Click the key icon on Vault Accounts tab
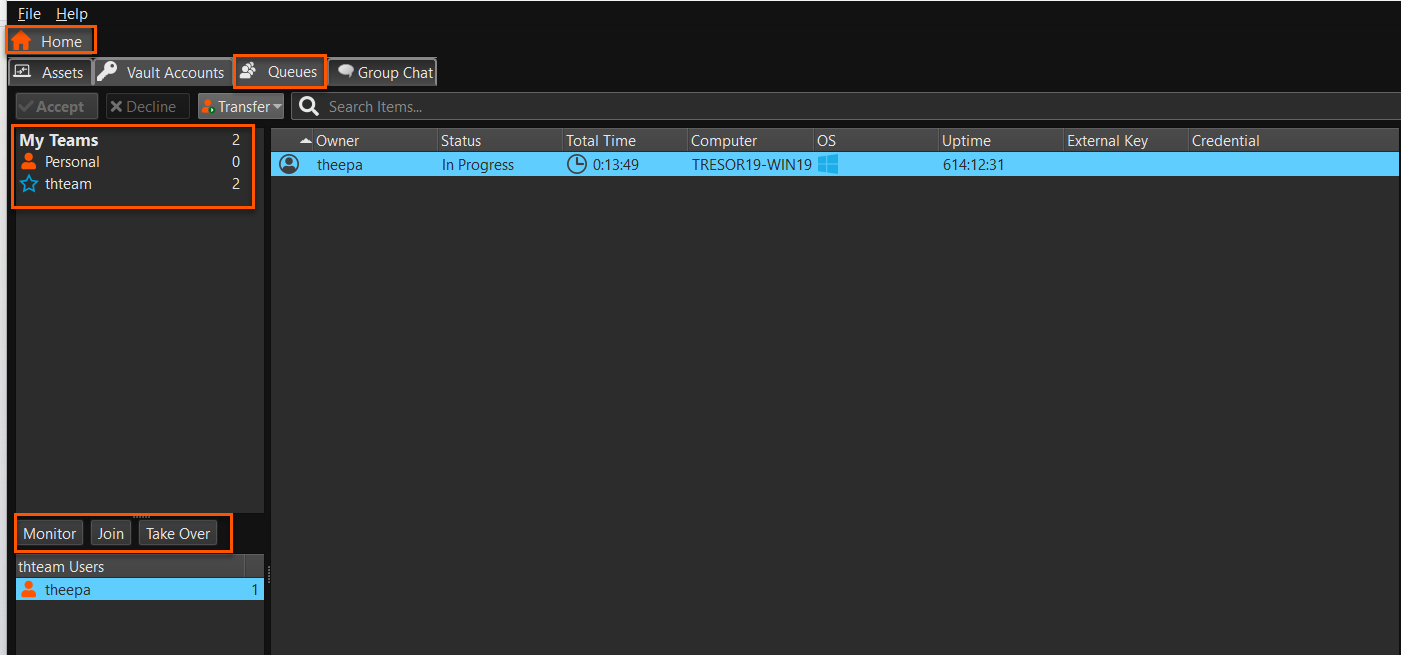Image resolution: width=1401 pixels, height=655 pixels. 107,71
